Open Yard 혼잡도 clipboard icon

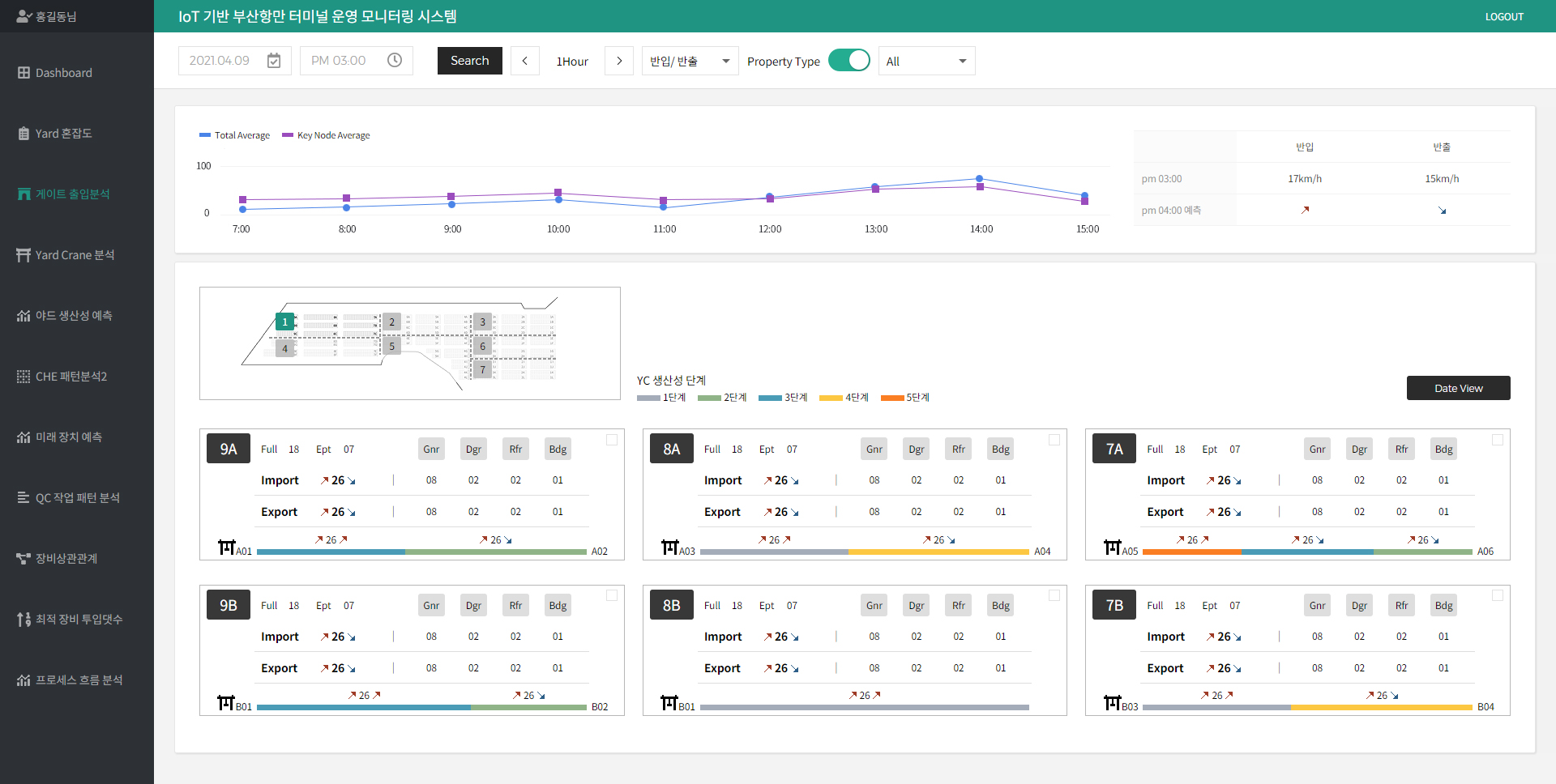click(24, 134)
